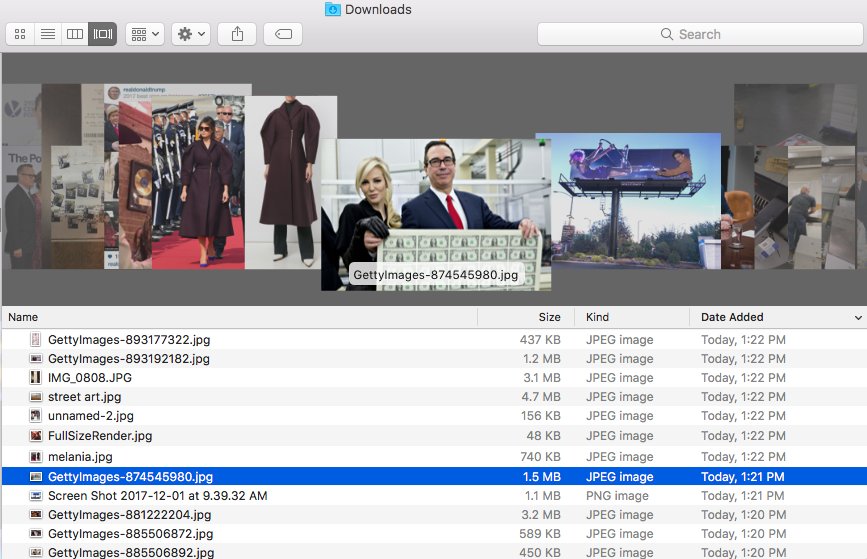Select the billboard cover flow thumbnail
867x559 pixels.
pos(636,201)
